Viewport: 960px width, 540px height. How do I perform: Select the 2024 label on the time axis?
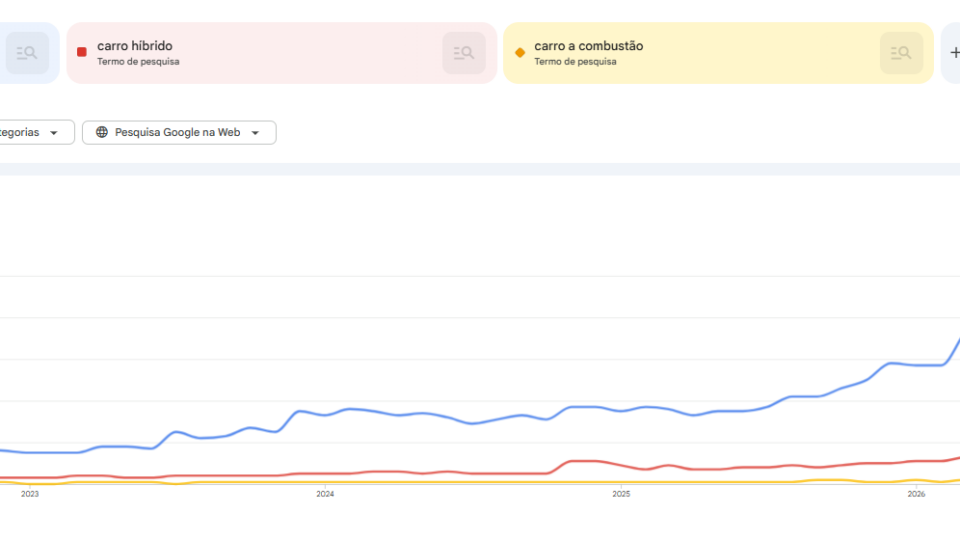click(325, 494)
